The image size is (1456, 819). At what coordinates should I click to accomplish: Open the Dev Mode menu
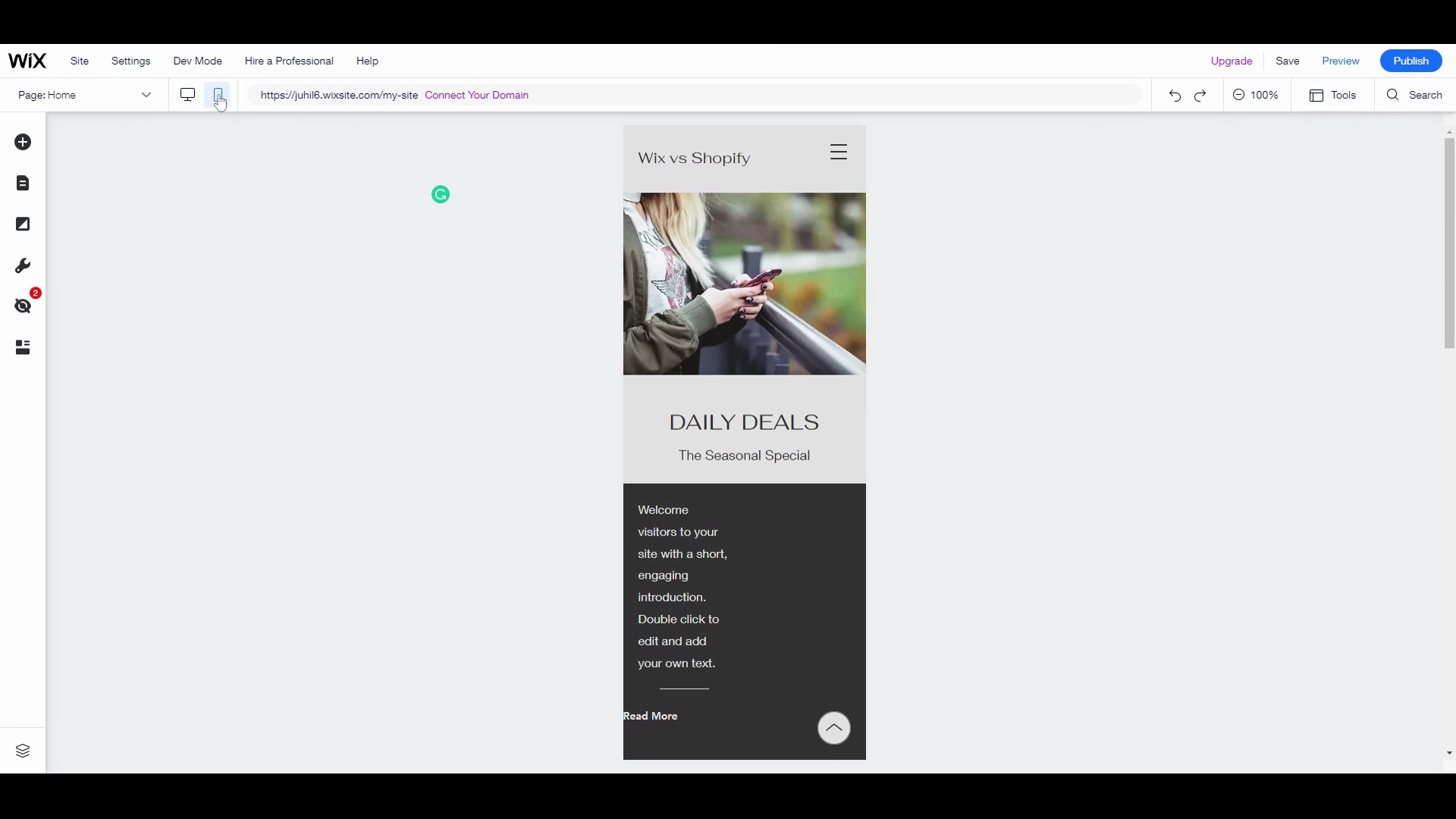point(197,61)
